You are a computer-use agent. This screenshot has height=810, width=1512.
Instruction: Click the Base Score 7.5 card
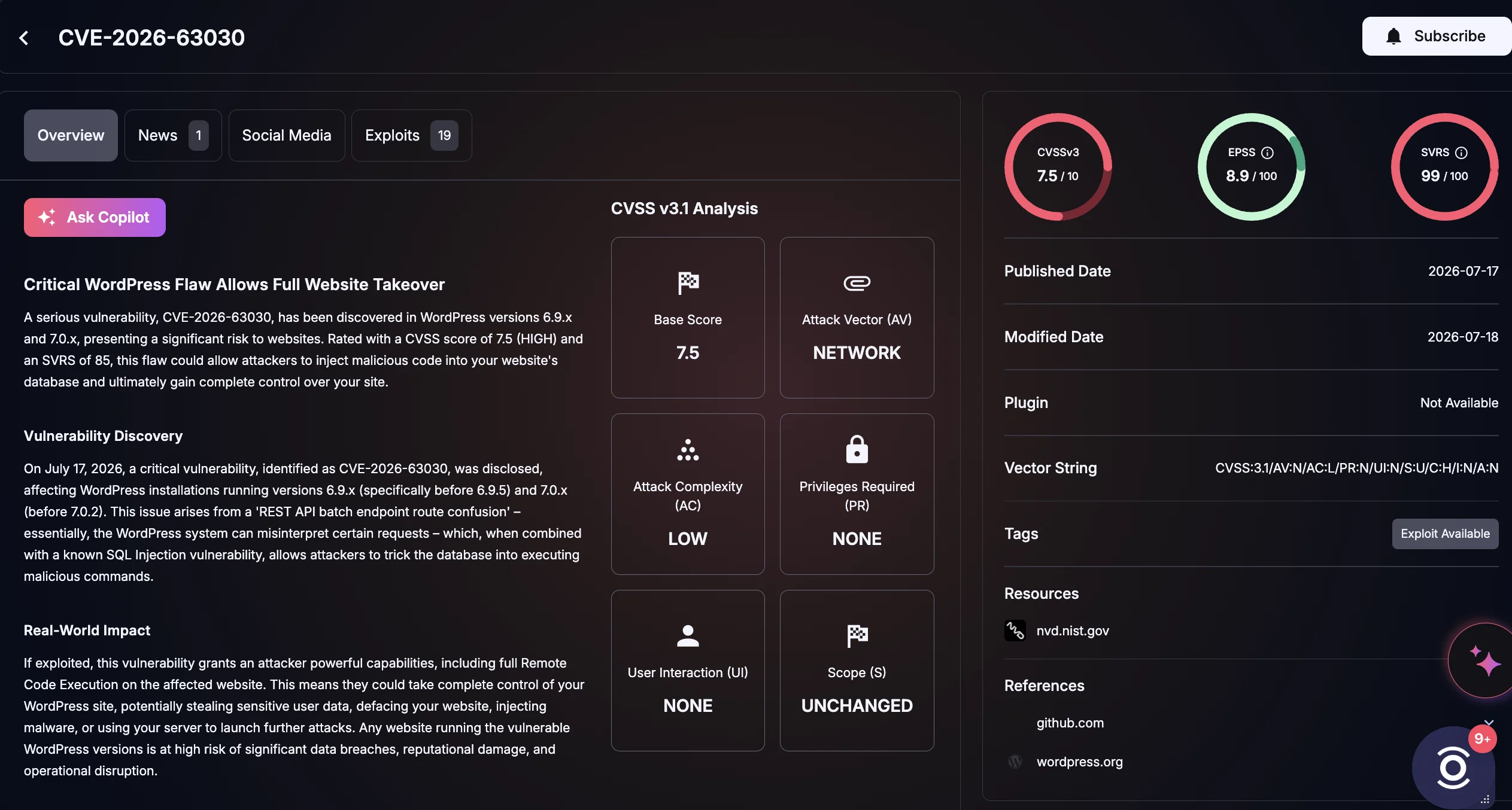(x=688, y=318)
